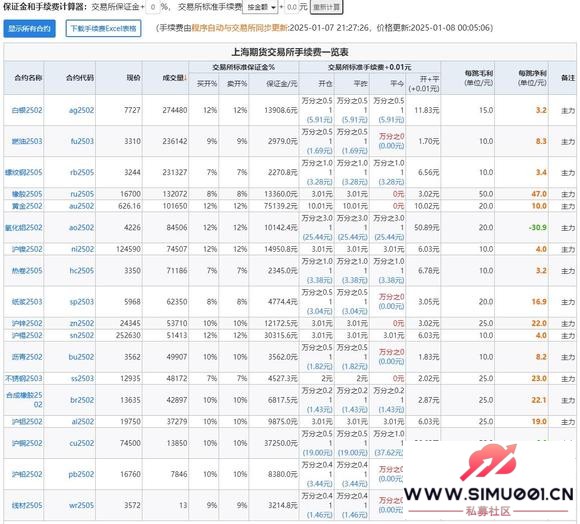Open the 线材2505 contract name link
The width and height of the screenshot is (580, 524).
[27, 505]
